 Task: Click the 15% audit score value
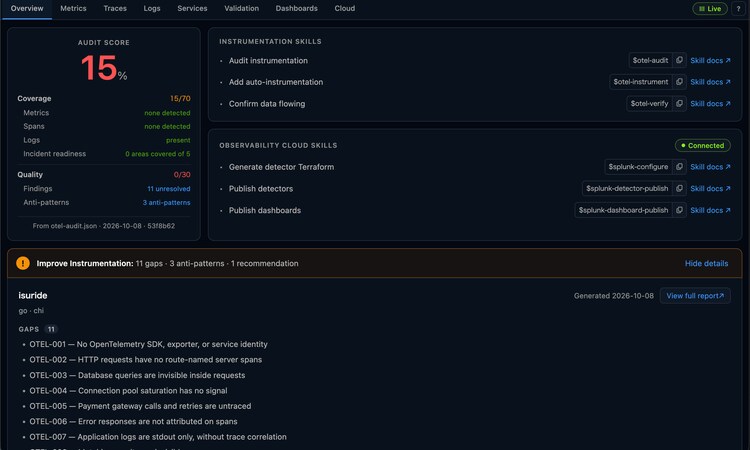coord(104,68)
